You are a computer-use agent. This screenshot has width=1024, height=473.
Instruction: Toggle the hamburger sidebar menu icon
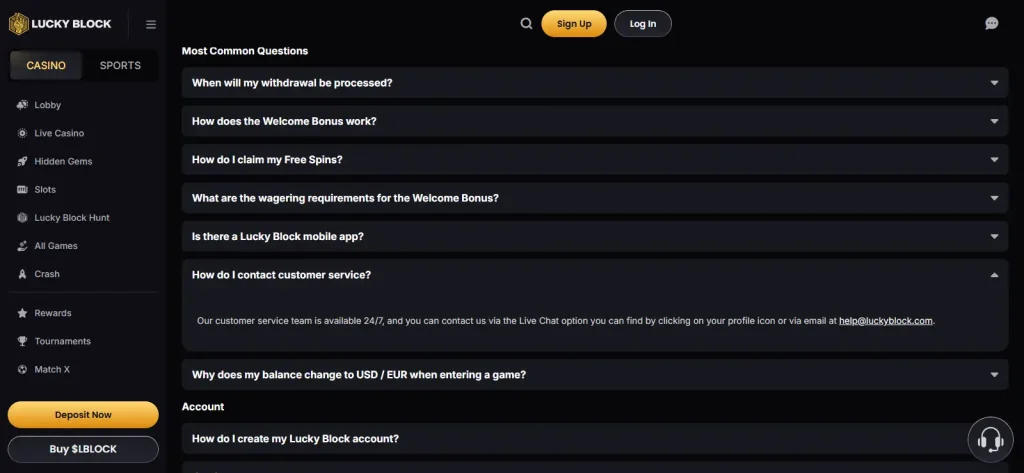151,24
